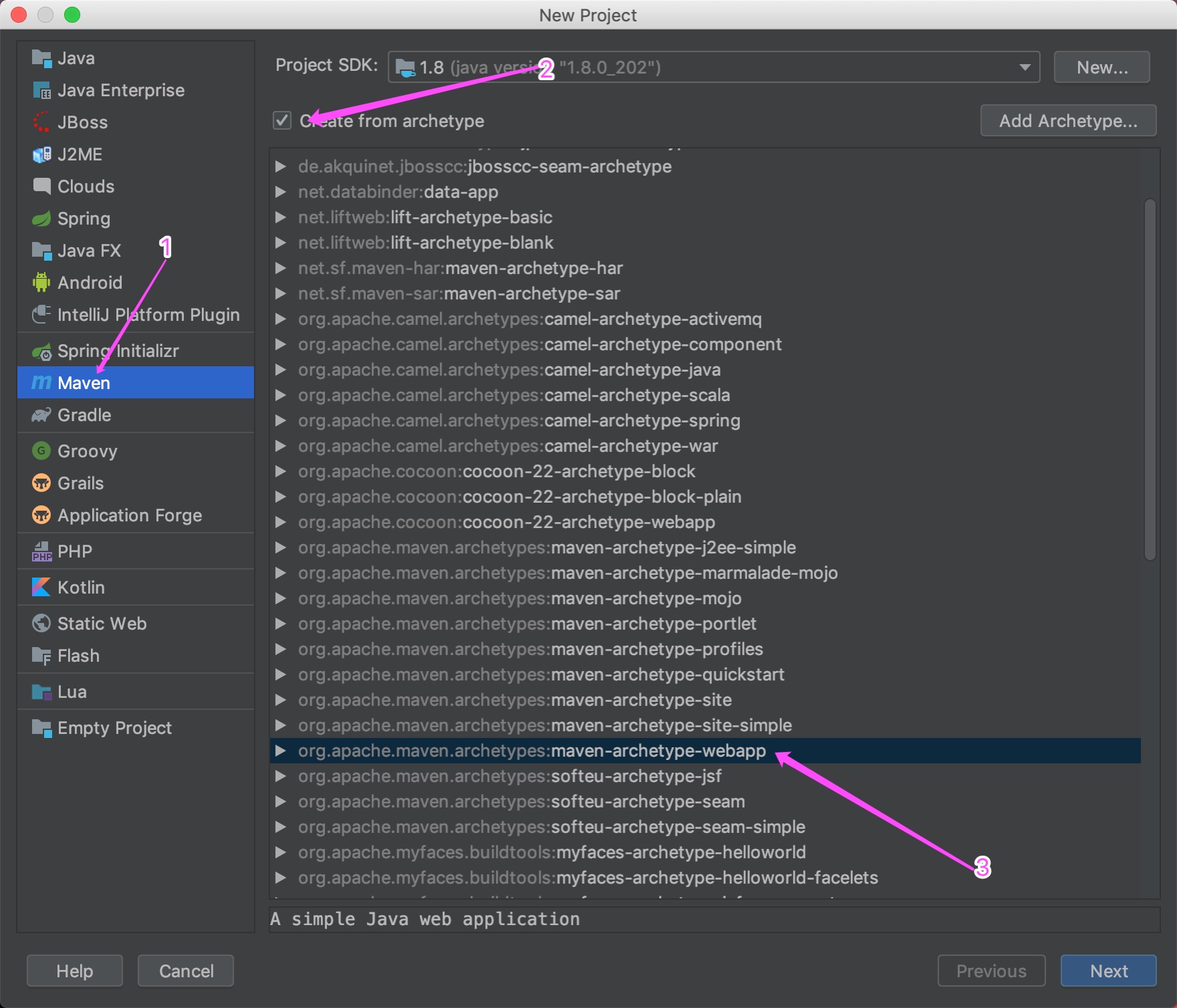Click the IntelliJ Platform Plugin icon
This screenshot has width=1177, height=1008.
(x=41, y=314)
